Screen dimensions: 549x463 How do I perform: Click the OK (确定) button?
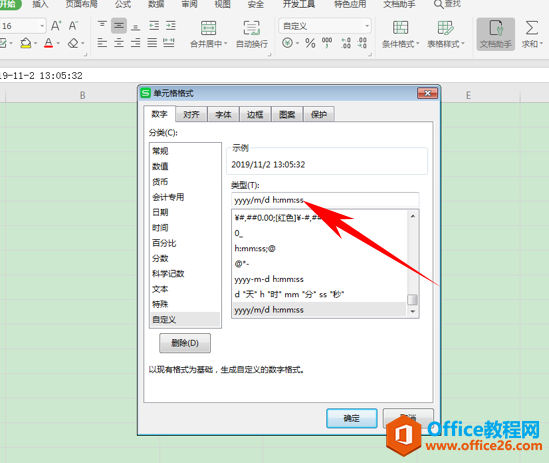(352, 418)
